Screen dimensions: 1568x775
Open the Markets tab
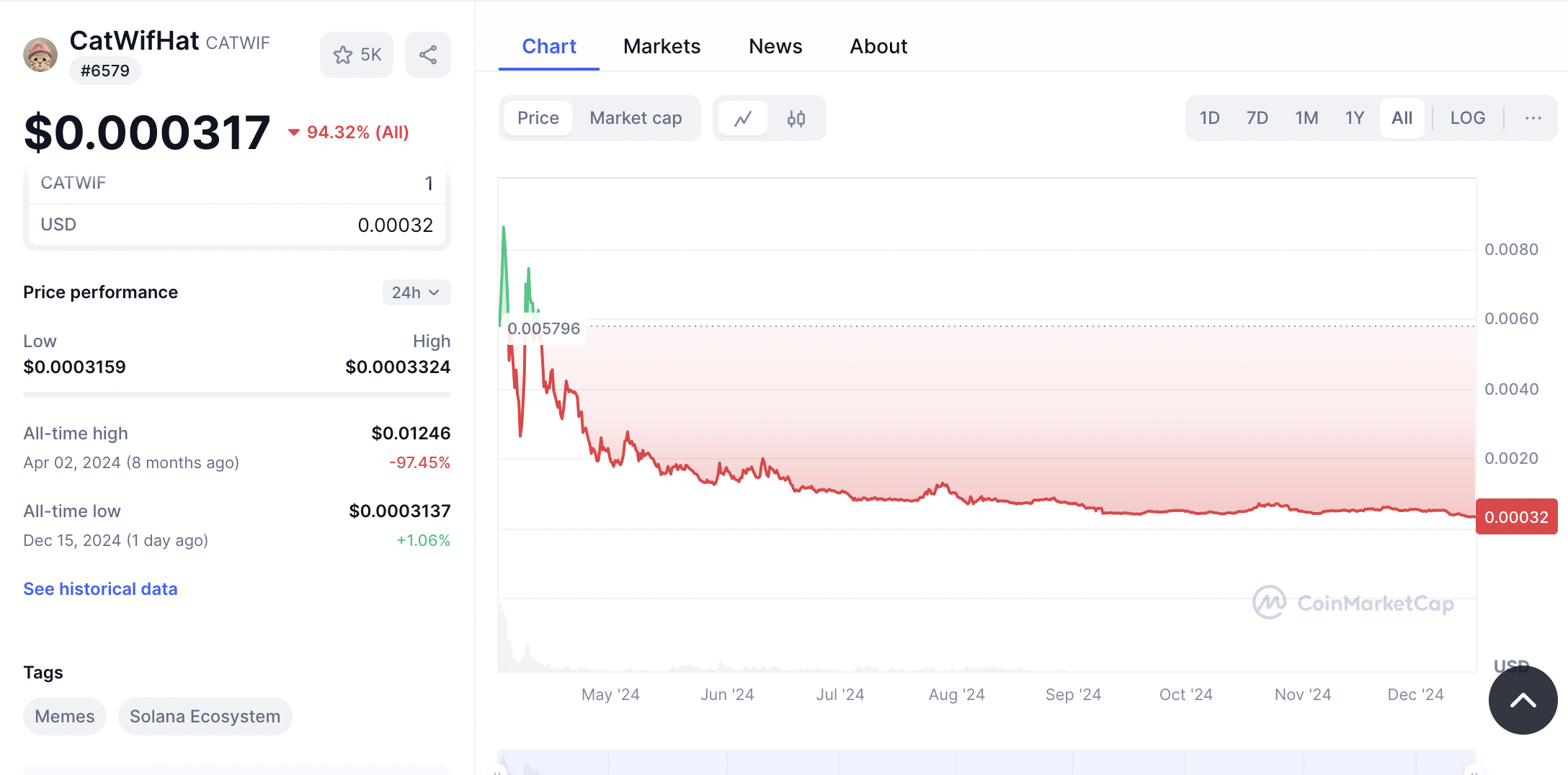662,46
